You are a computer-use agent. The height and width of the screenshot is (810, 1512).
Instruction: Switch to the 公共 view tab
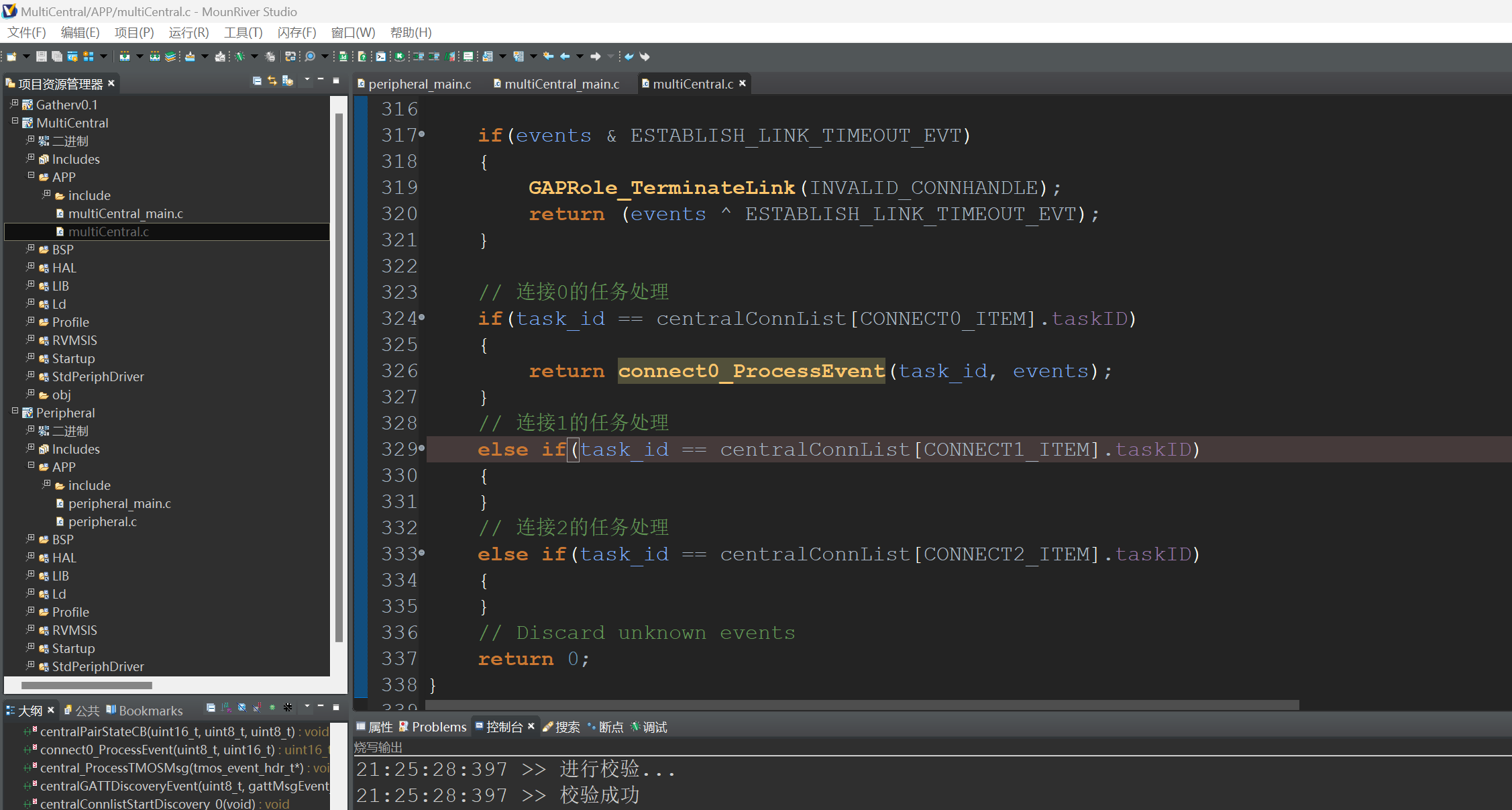(x=82, y=711)
